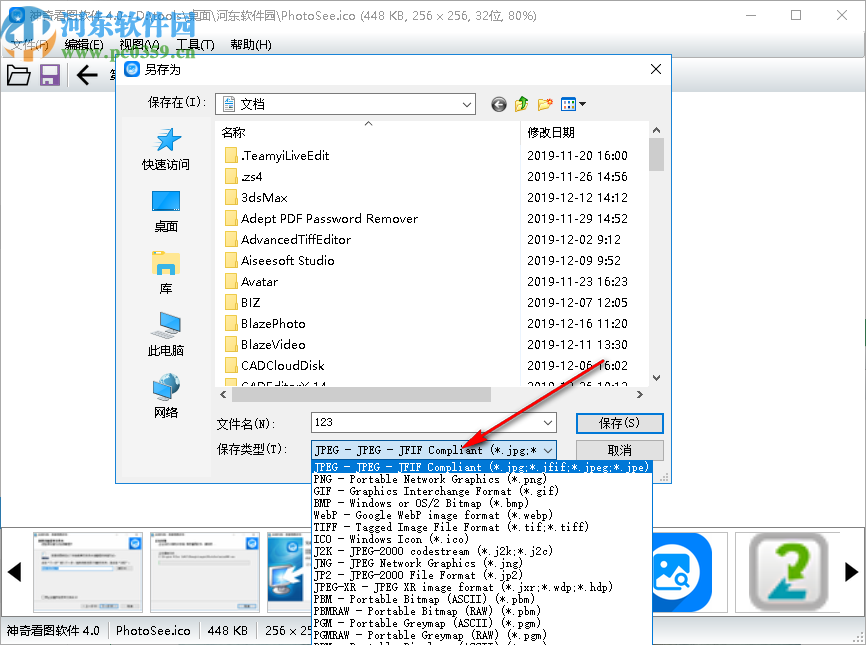The image size is (866, 645).
Task: Open the 工具(T) menu
Action: [x=196, y=45]
